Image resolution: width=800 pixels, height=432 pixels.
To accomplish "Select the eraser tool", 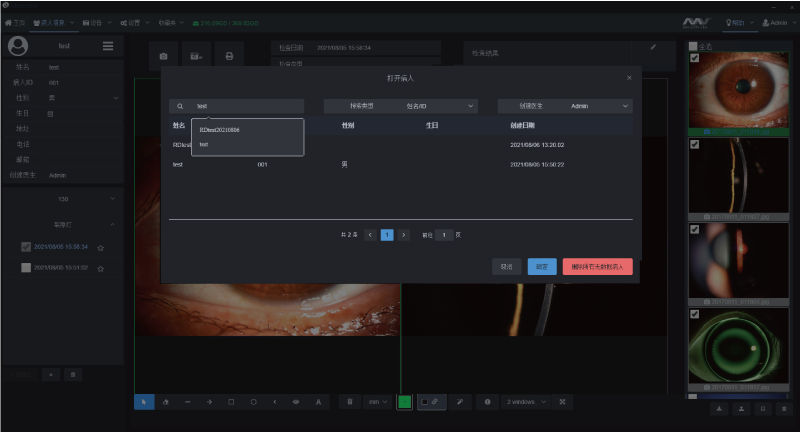I will point(166,402).
